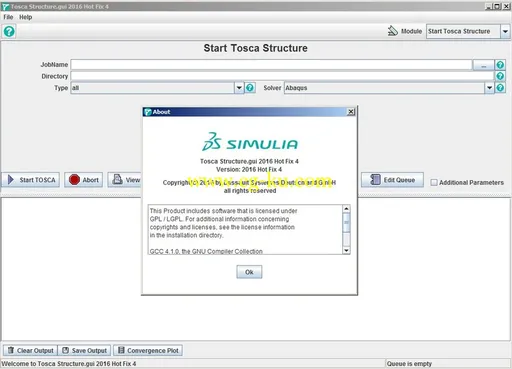Click the green help icon in top toolbar
The height and width of the screenshot is (369, 512).
(9, 32)
